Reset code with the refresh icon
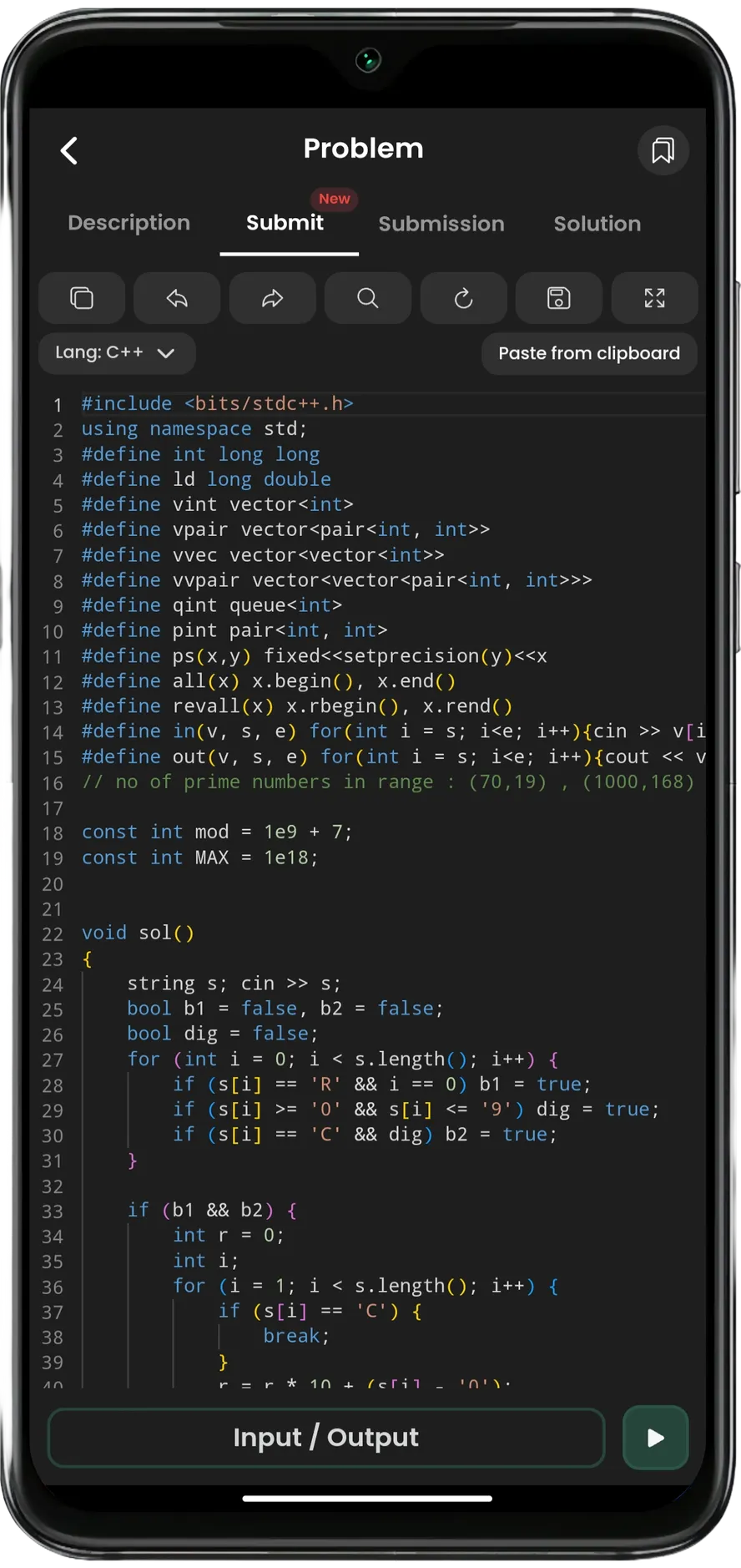This screenshot has height=1568, width=741. coord(463,298)
